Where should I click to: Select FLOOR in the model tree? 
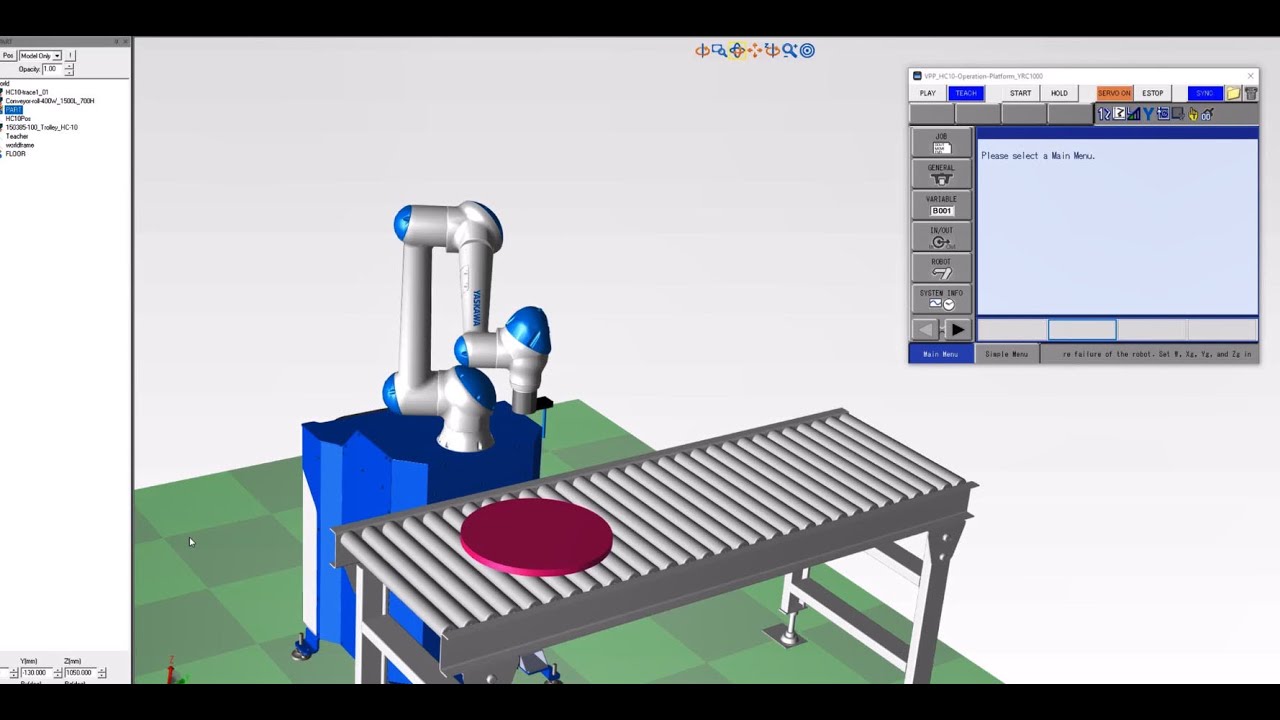[x=16, y=154]
